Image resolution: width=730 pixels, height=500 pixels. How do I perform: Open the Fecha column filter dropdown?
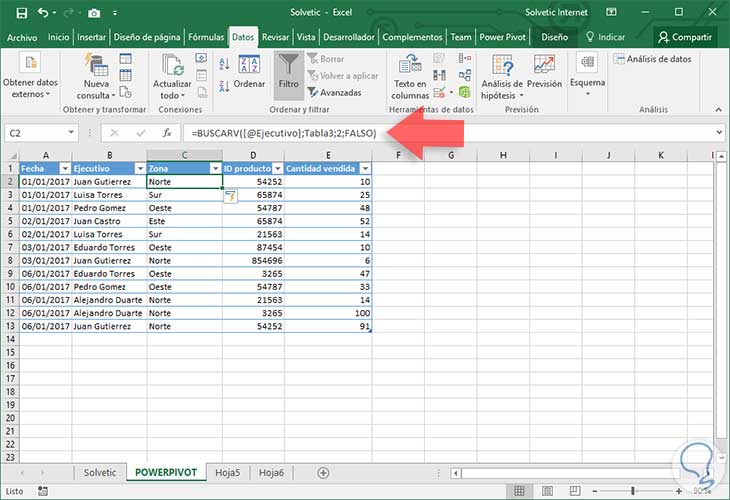65,169
